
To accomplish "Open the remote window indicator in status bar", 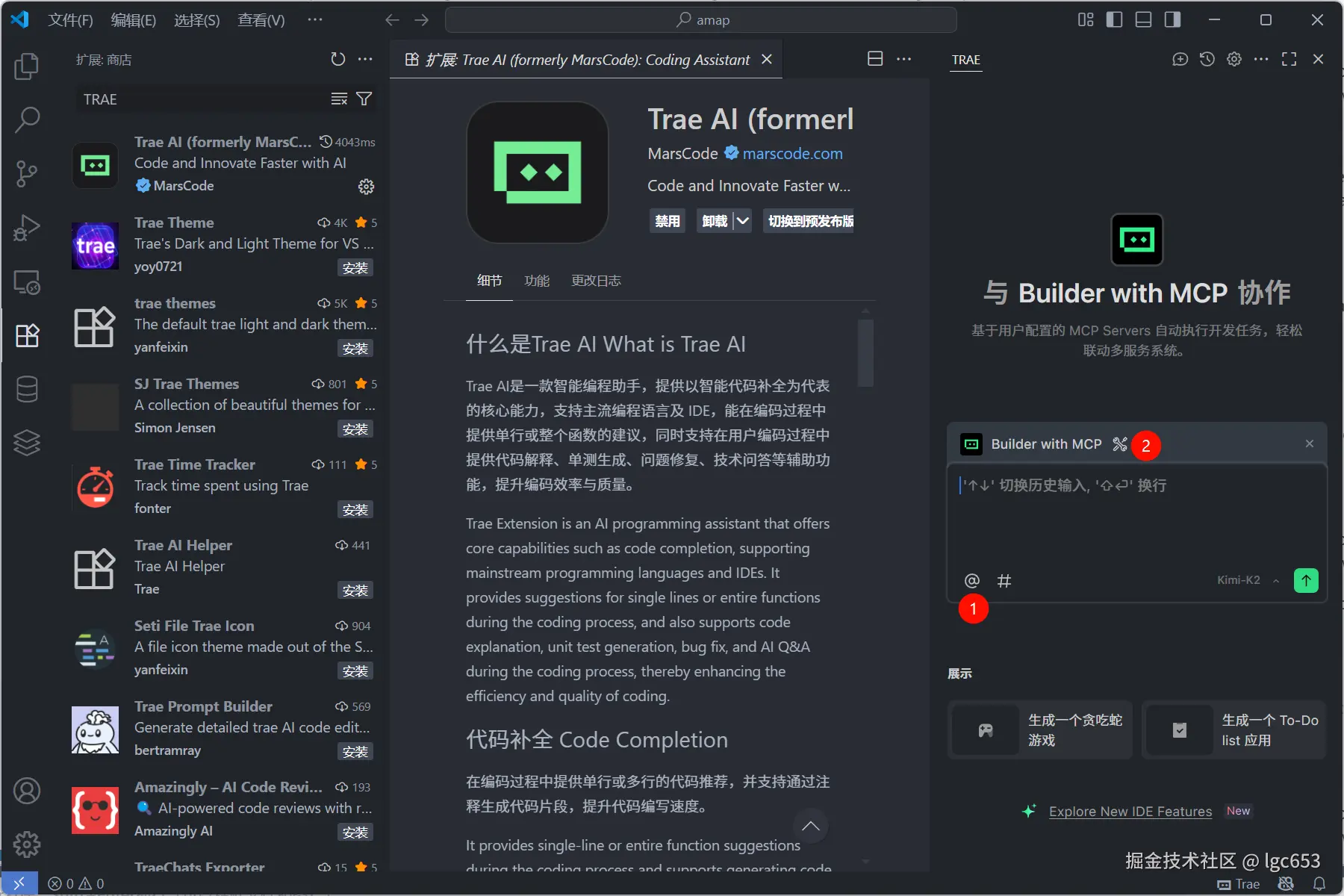I will (19, 884).
